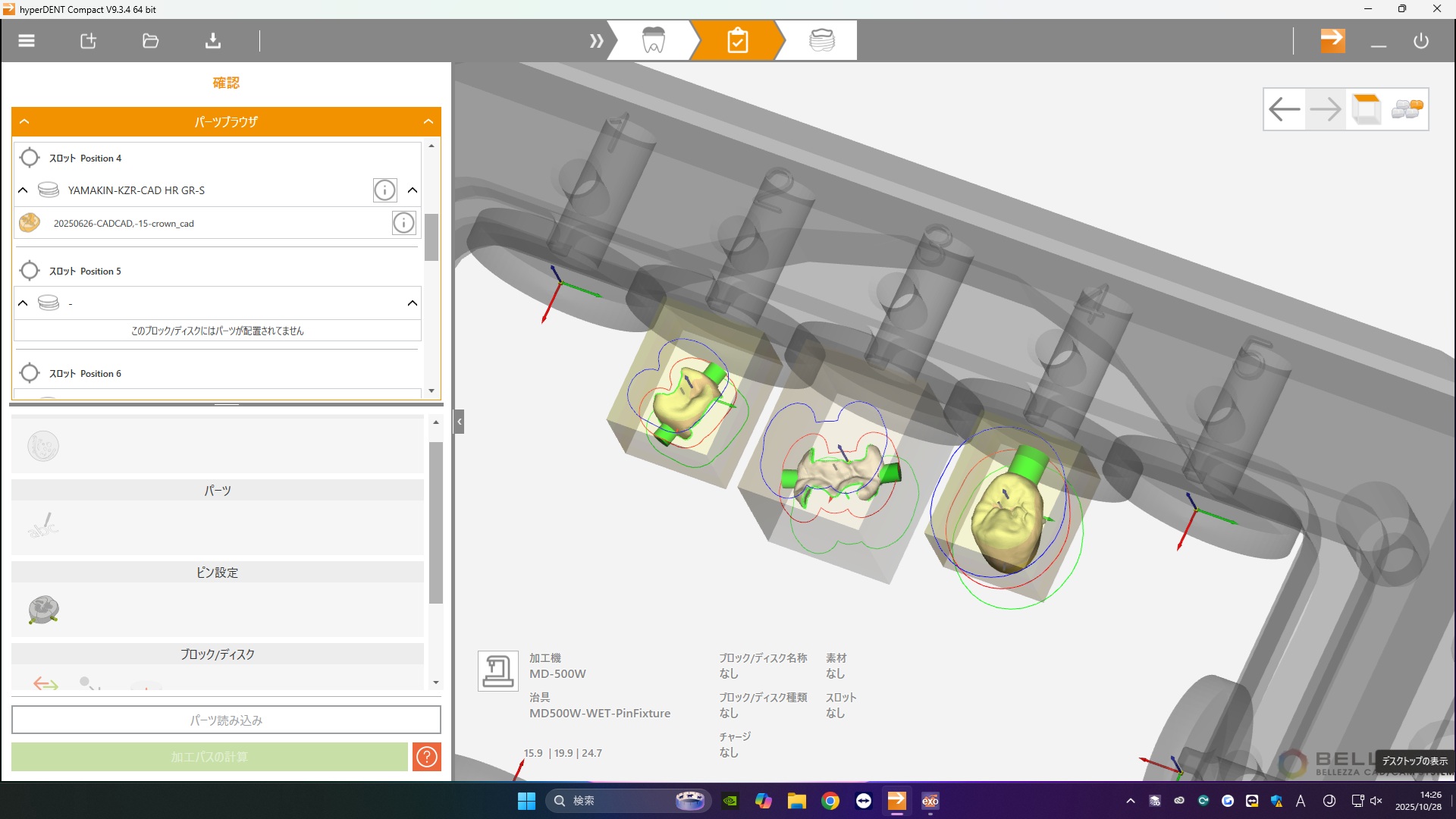Collapse left panel with the side handle
1456x819 pixels.
(459, 422)
